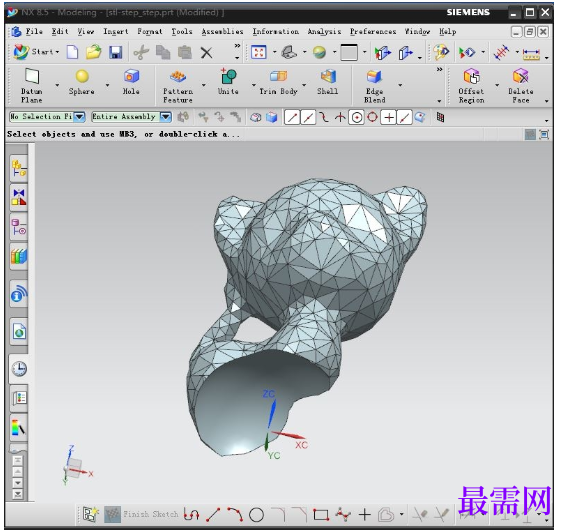Open the Assembly Navigator sidebar tab
This screenshot has height=532, width=570.
click(x=19, y=168)
